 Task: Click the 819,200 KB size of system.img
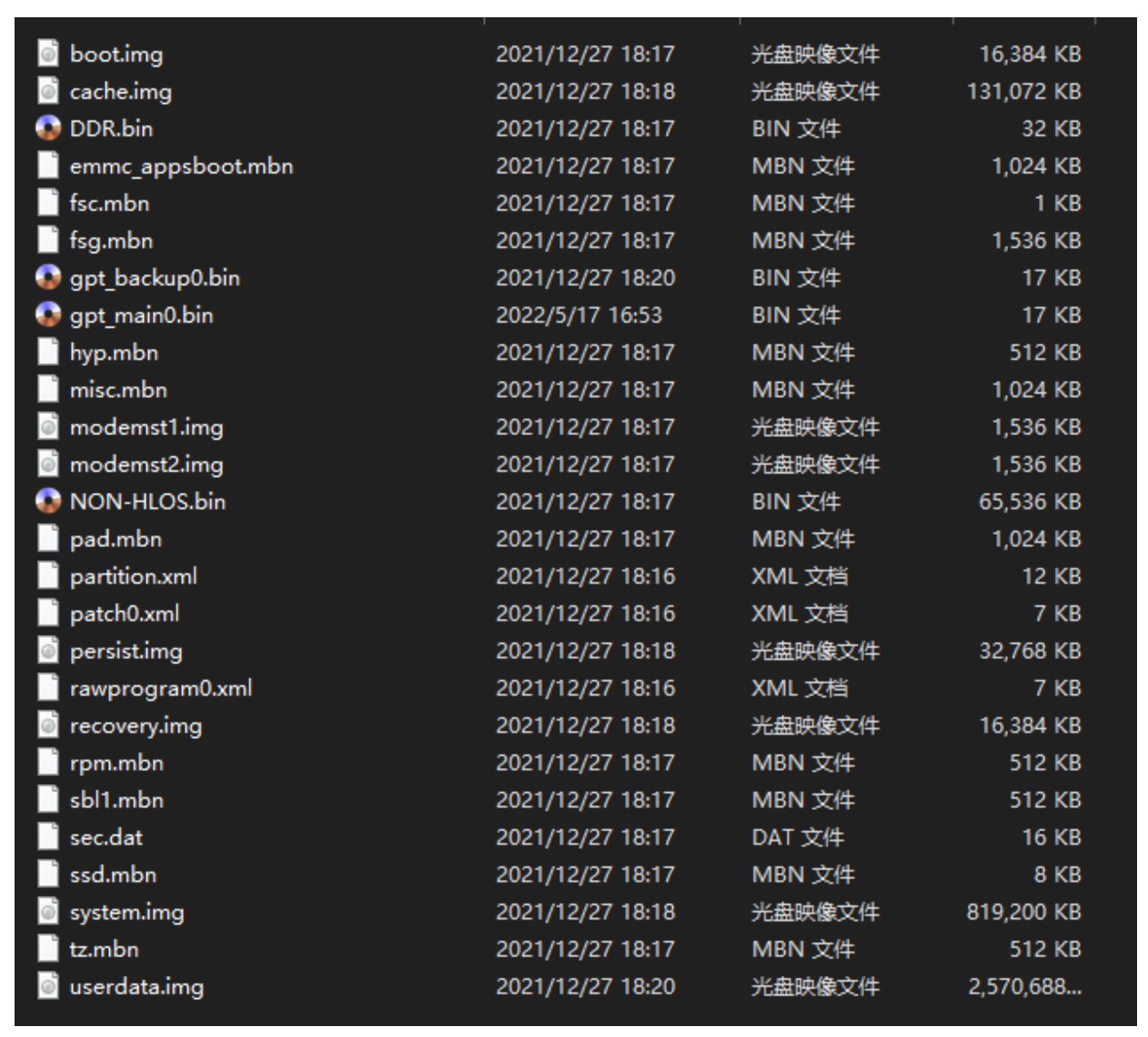tap(1023, 911)
